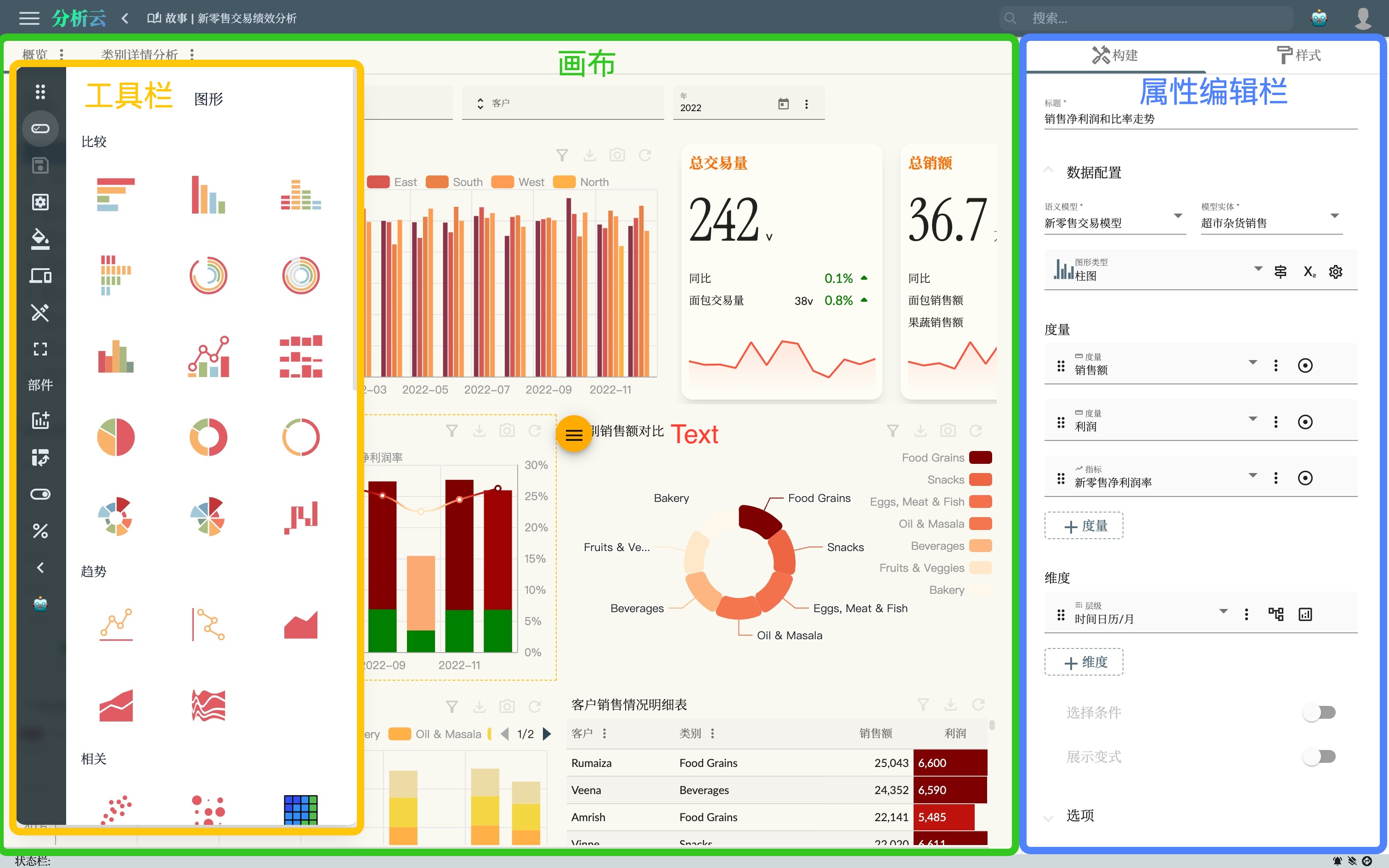Screen dimensions: 1389x868
Task: Choose the solid area chart type
Action: (x=301, y=625)
